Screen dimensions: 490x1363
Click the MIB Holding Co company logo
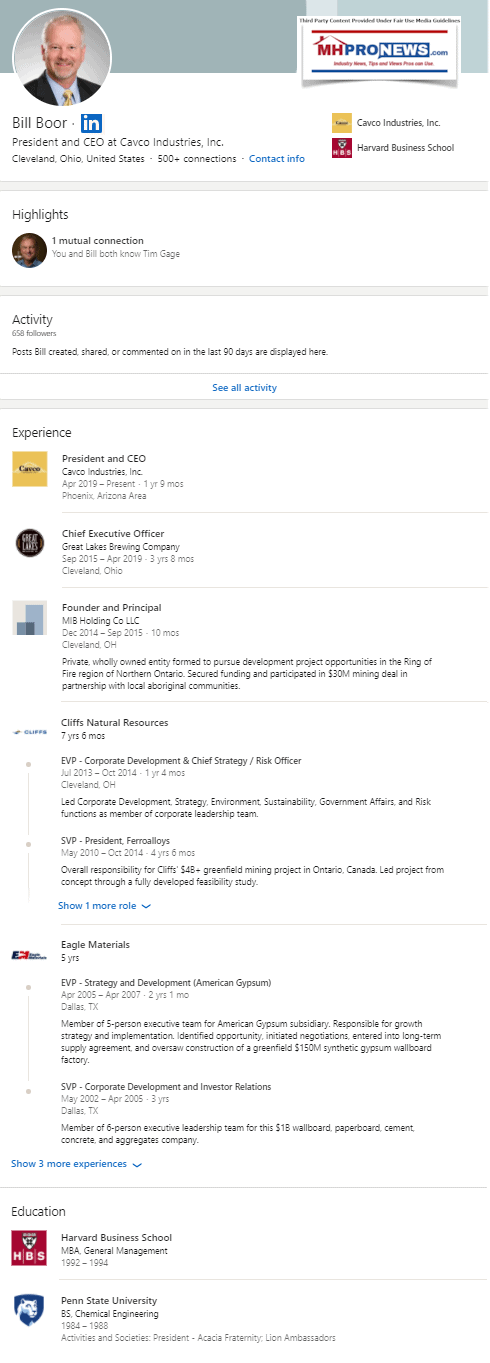click(30, 618)
